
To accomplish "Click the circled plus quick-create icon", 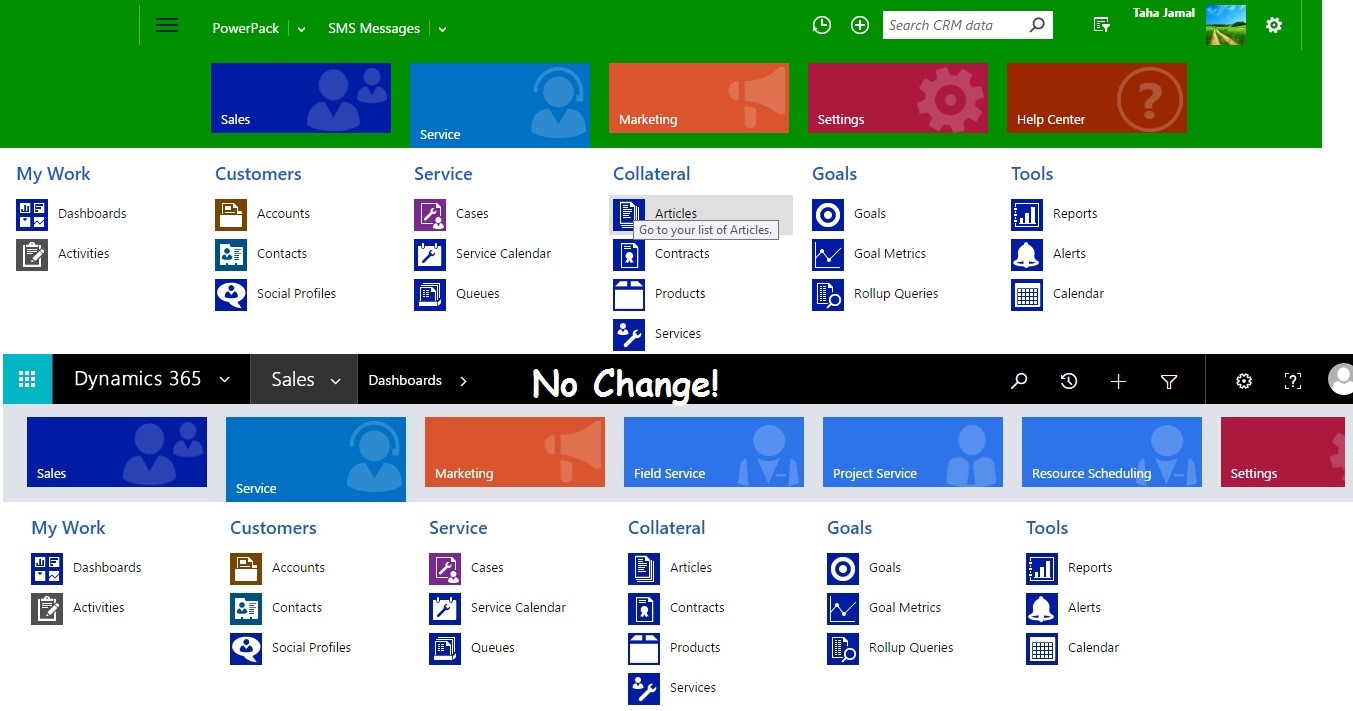I will tap(860, 26).
